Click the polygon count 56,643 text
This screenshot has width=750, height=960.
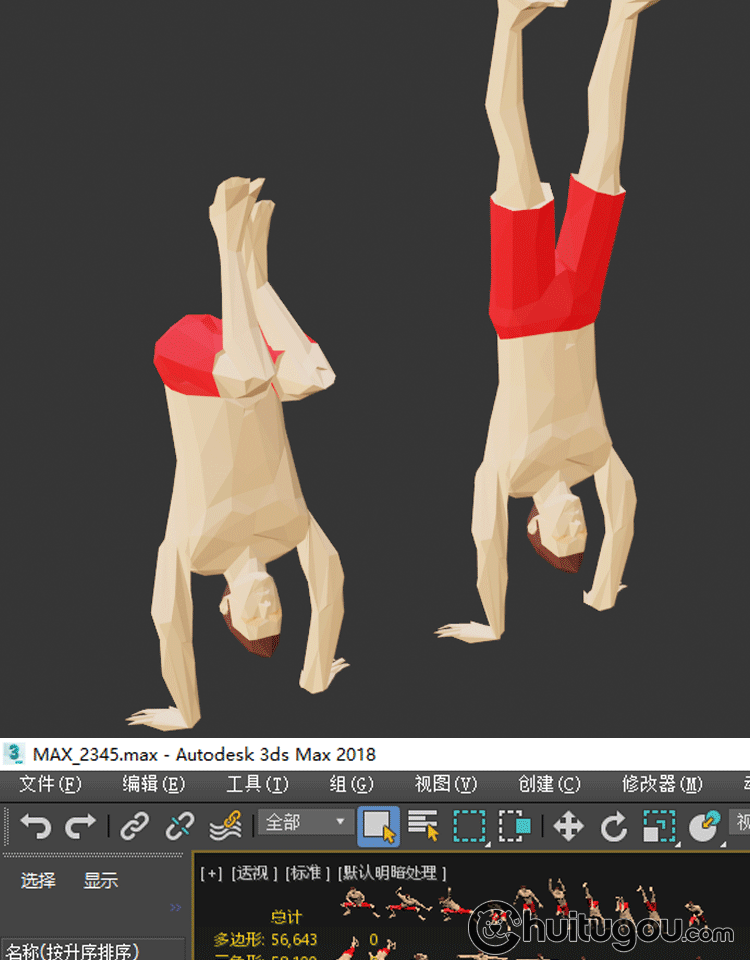[294, 939]
